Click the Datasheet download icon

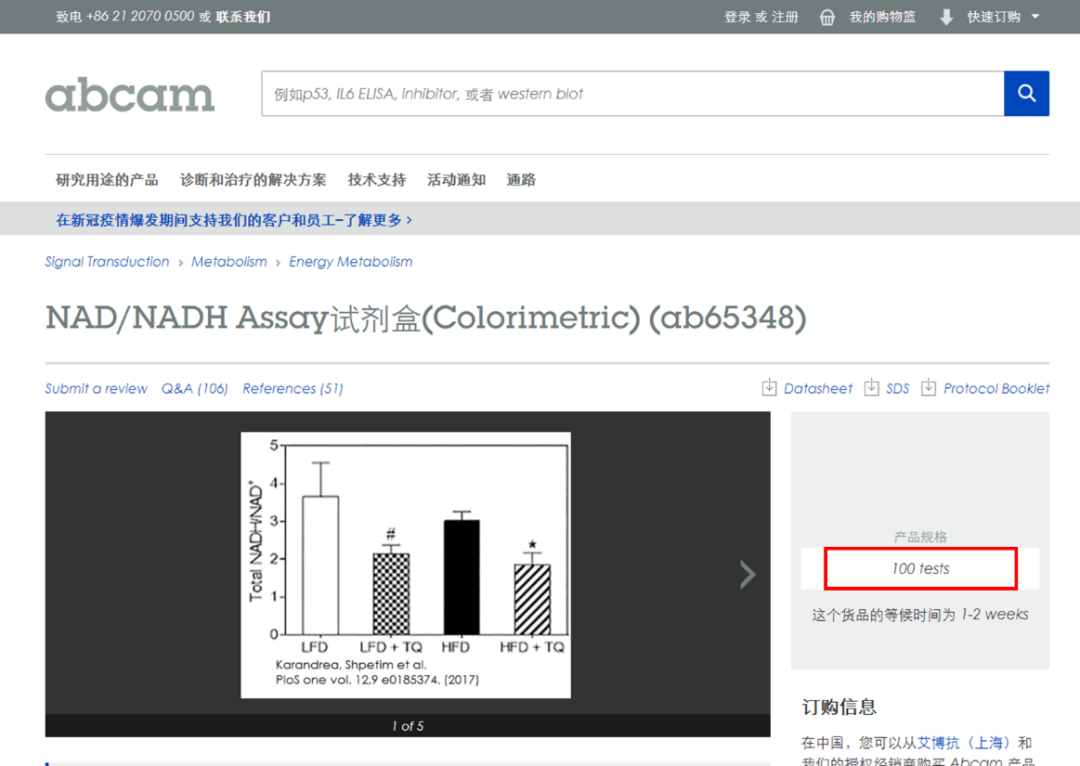[x=769, y=387]
